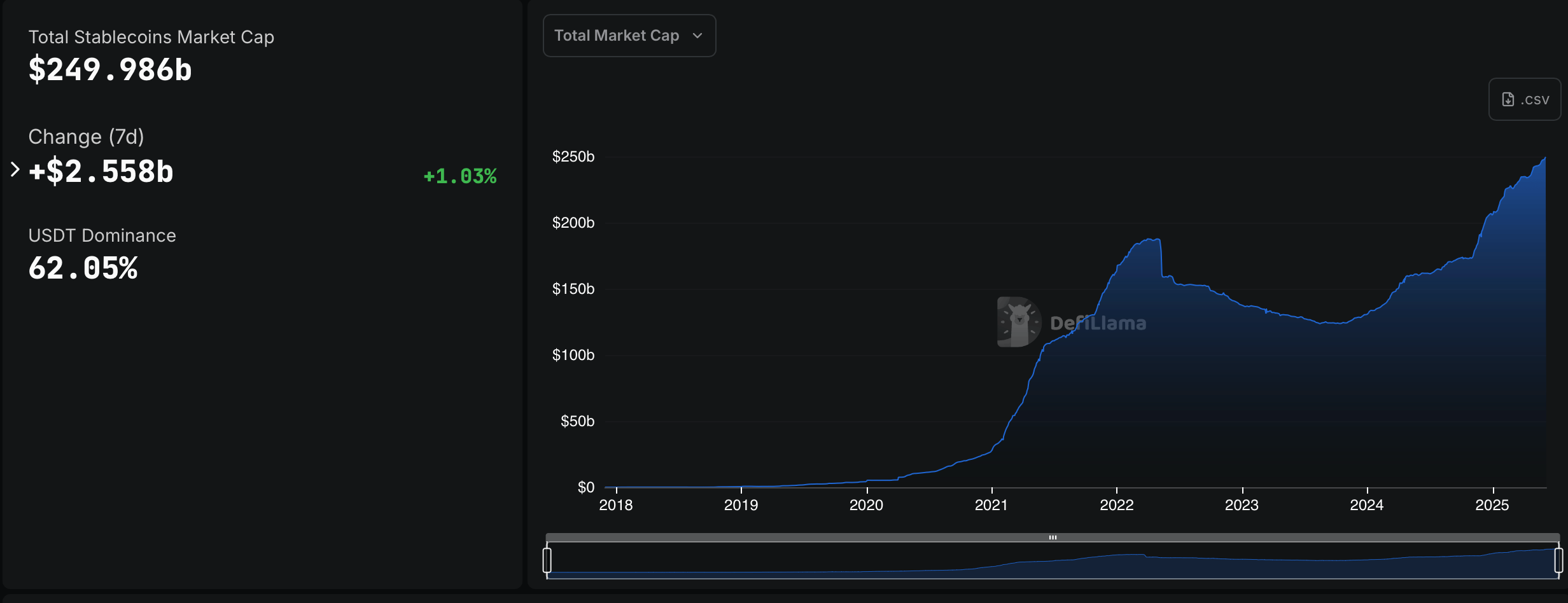
Task: Click the gray scrollbar grip above the mini chart
Action: 1054,537
